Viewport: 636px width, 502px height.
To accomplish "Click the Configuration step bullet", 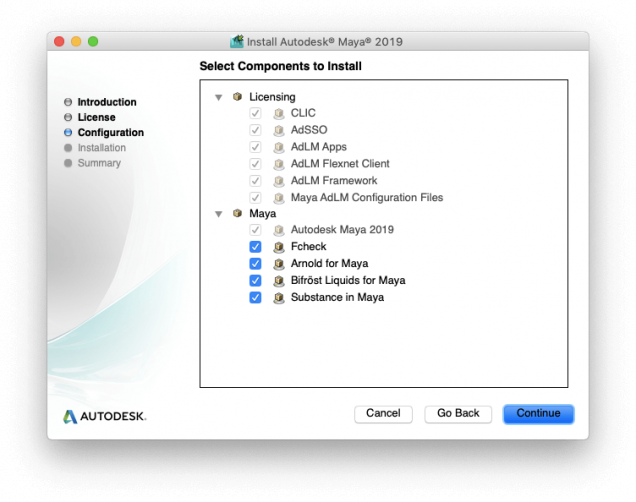I will 68,133.
